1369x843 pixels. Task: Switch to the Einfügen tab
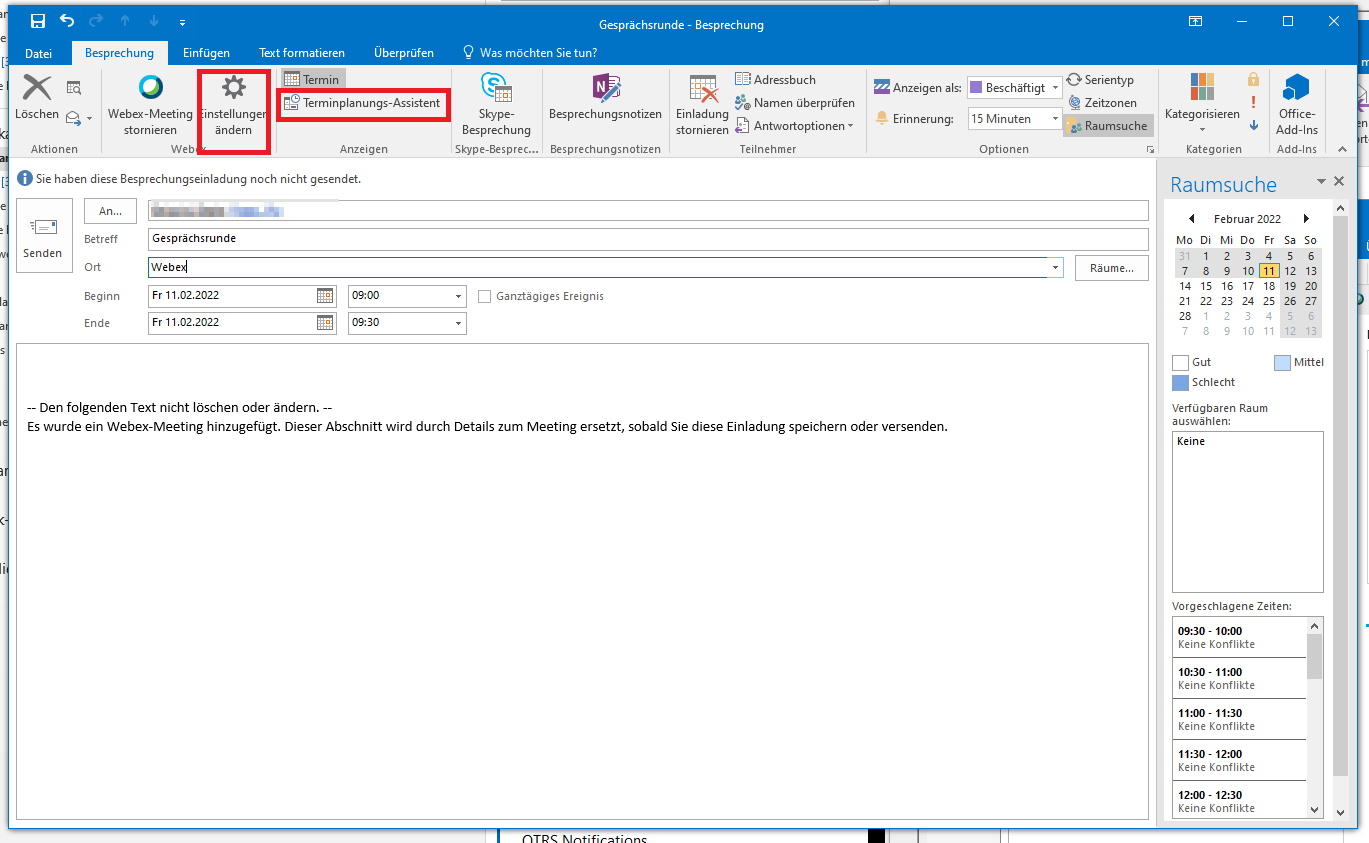(x=206, y=53)
